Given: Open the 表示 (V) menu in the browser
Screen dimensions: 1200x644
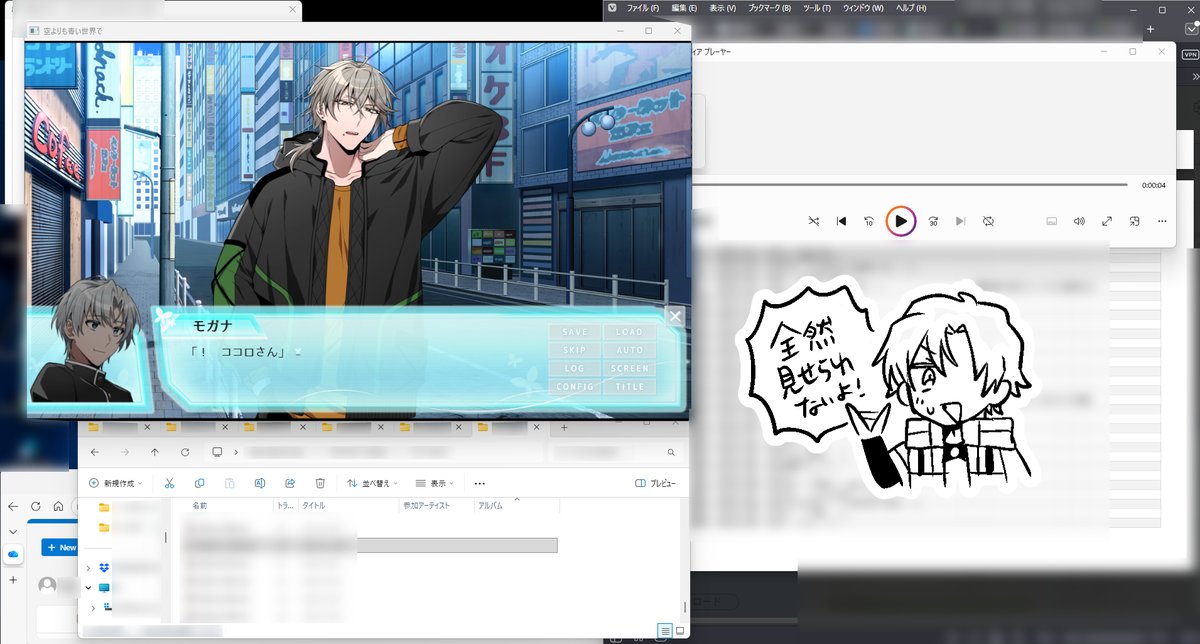Looking at the screenshot, I should (x=722, y=8).
